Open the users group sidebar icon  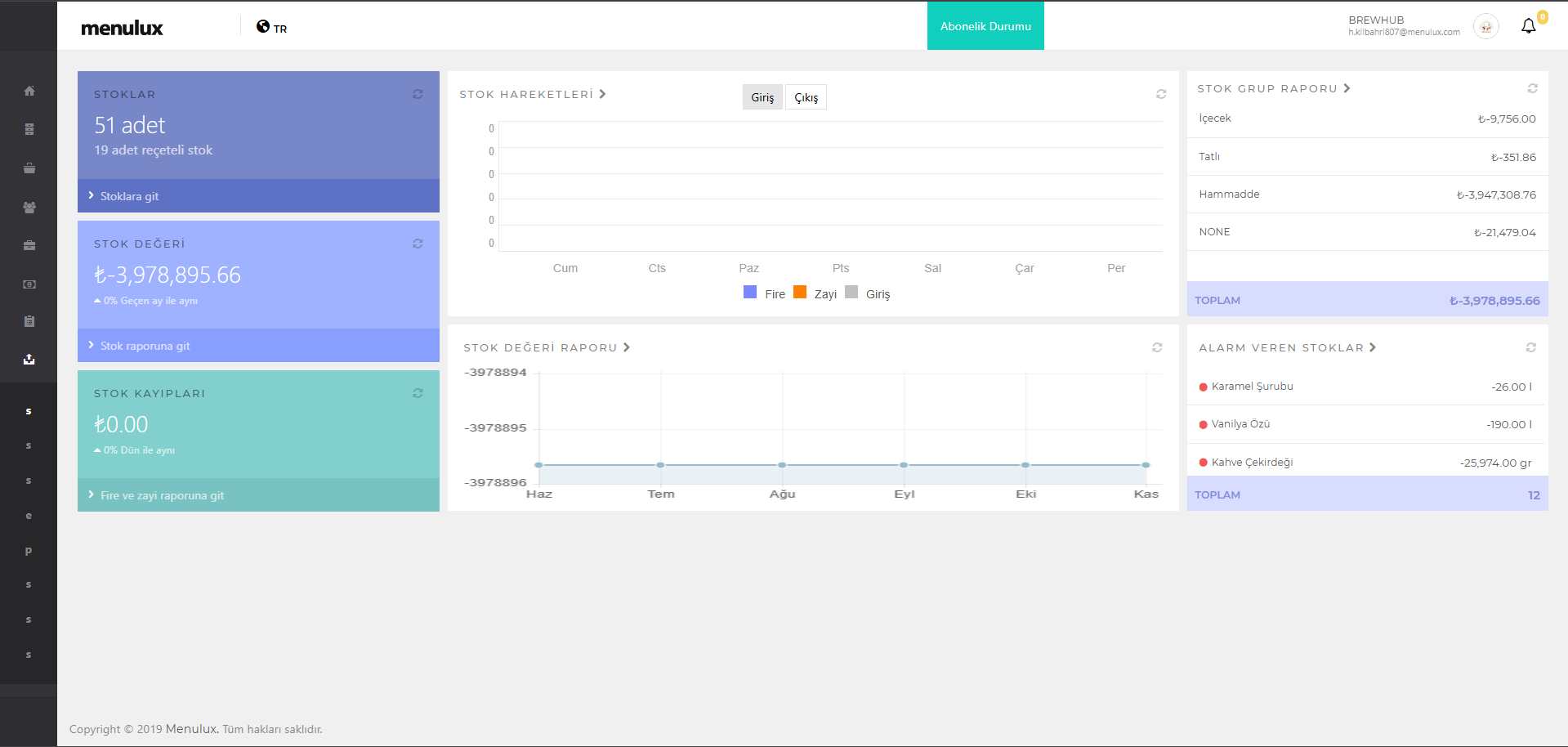[29, 208]
